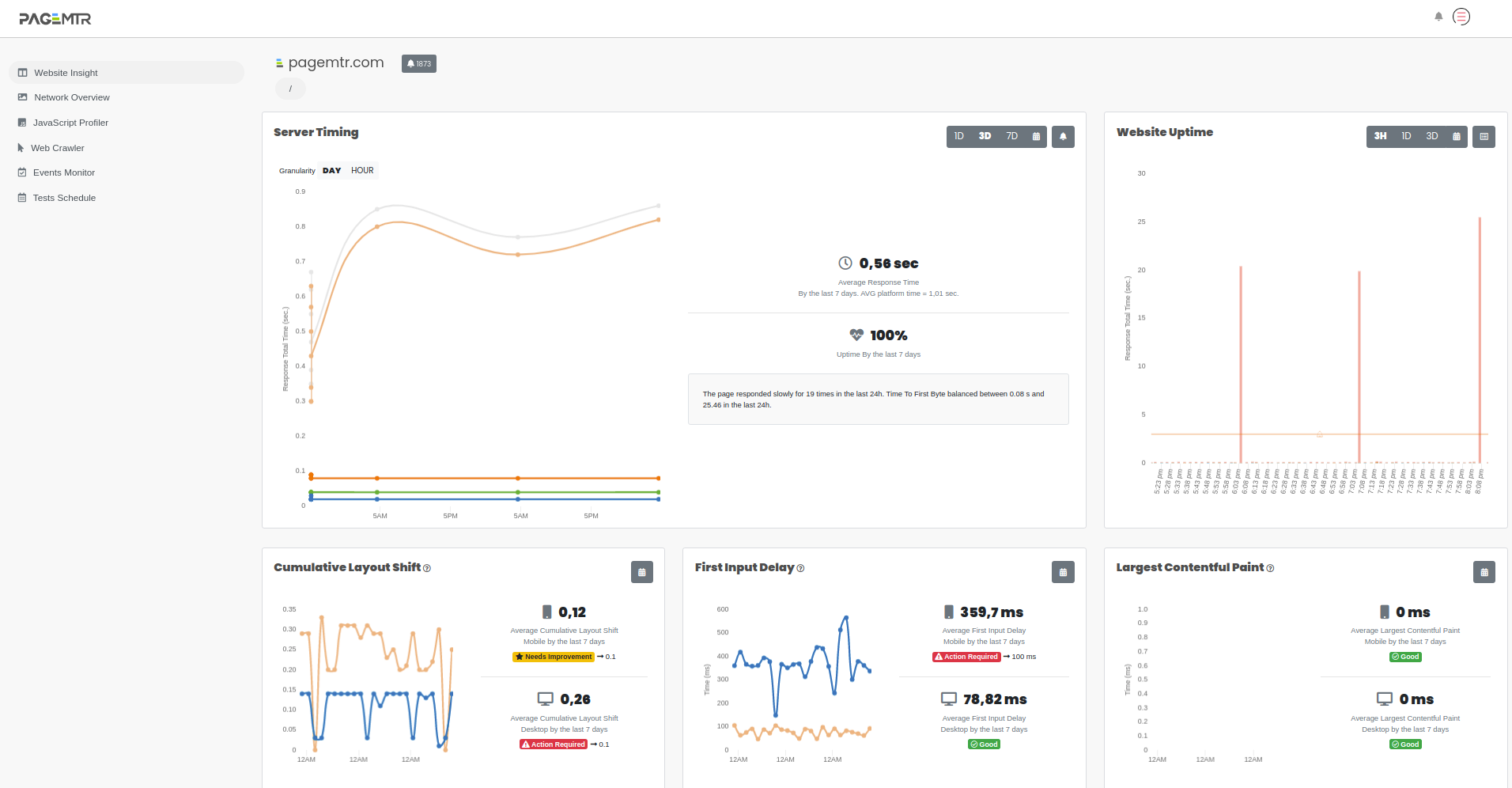Click the pagemtr.com site title
Viewport: 1512px width, 788px height.
coord(336,63)
